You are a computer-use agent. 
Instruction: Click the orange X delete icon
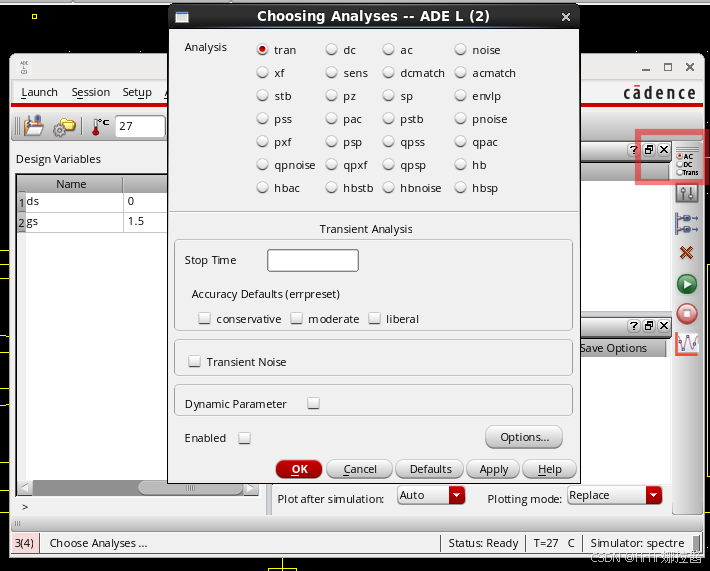(686, 253)
